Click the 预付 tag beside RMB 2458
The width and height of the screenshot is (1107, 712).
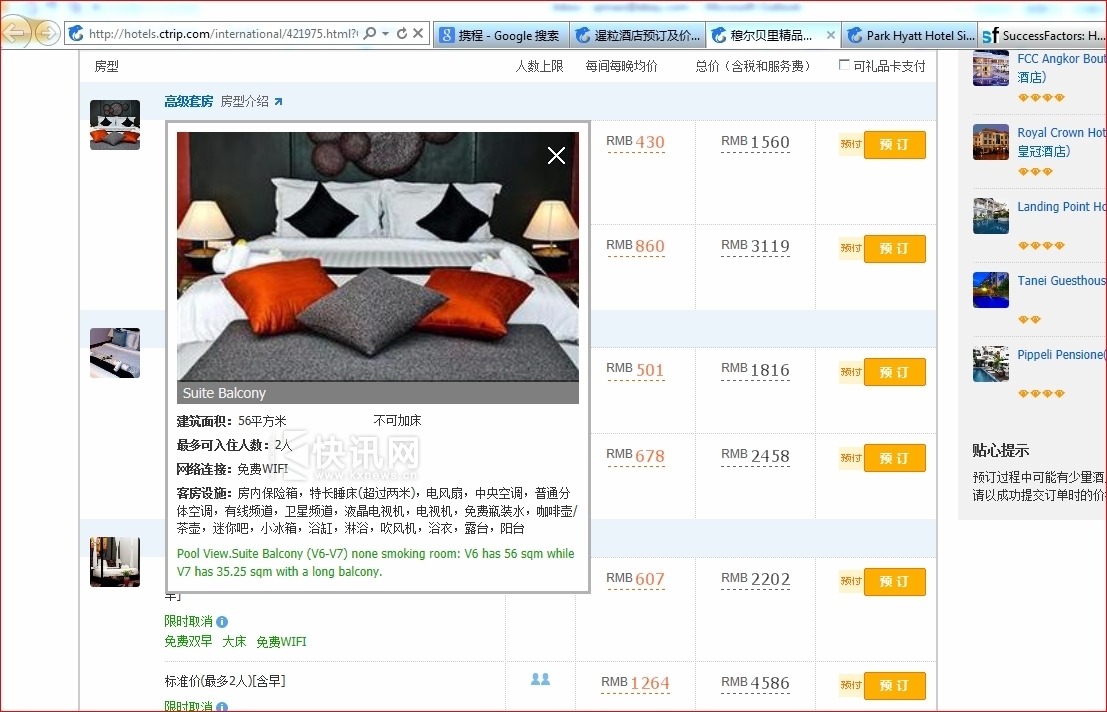pyautogui.click(x=851, y=458)
